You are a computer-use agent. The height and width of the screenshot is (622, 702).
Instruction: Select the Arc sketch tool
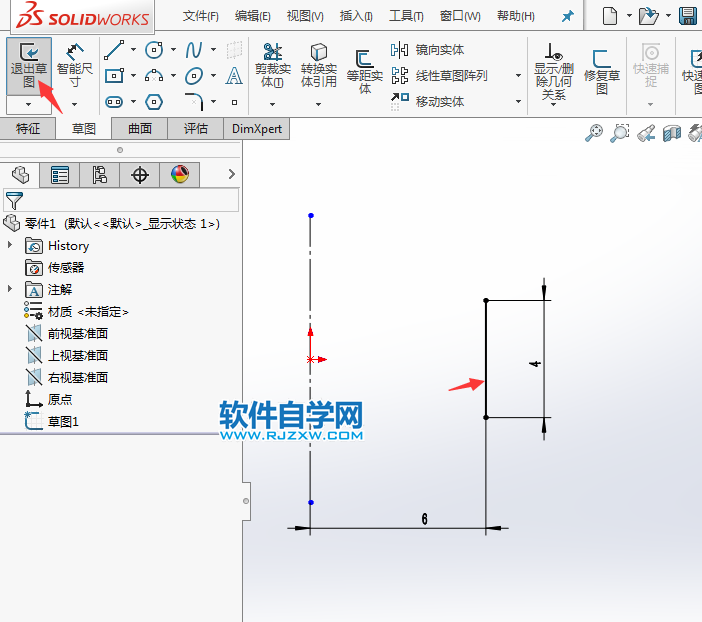pos(154,76)
